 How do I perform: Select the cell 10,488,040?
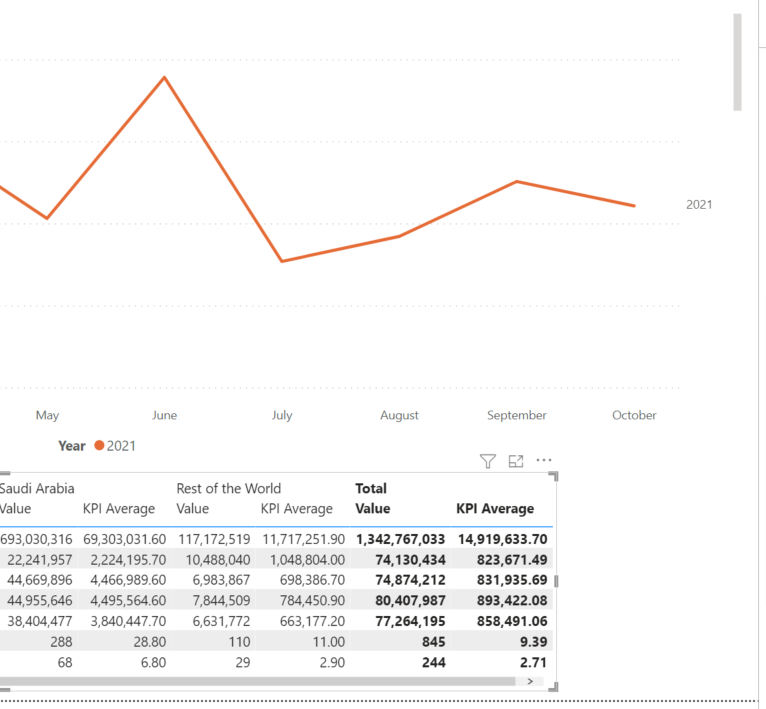(218, 560)
